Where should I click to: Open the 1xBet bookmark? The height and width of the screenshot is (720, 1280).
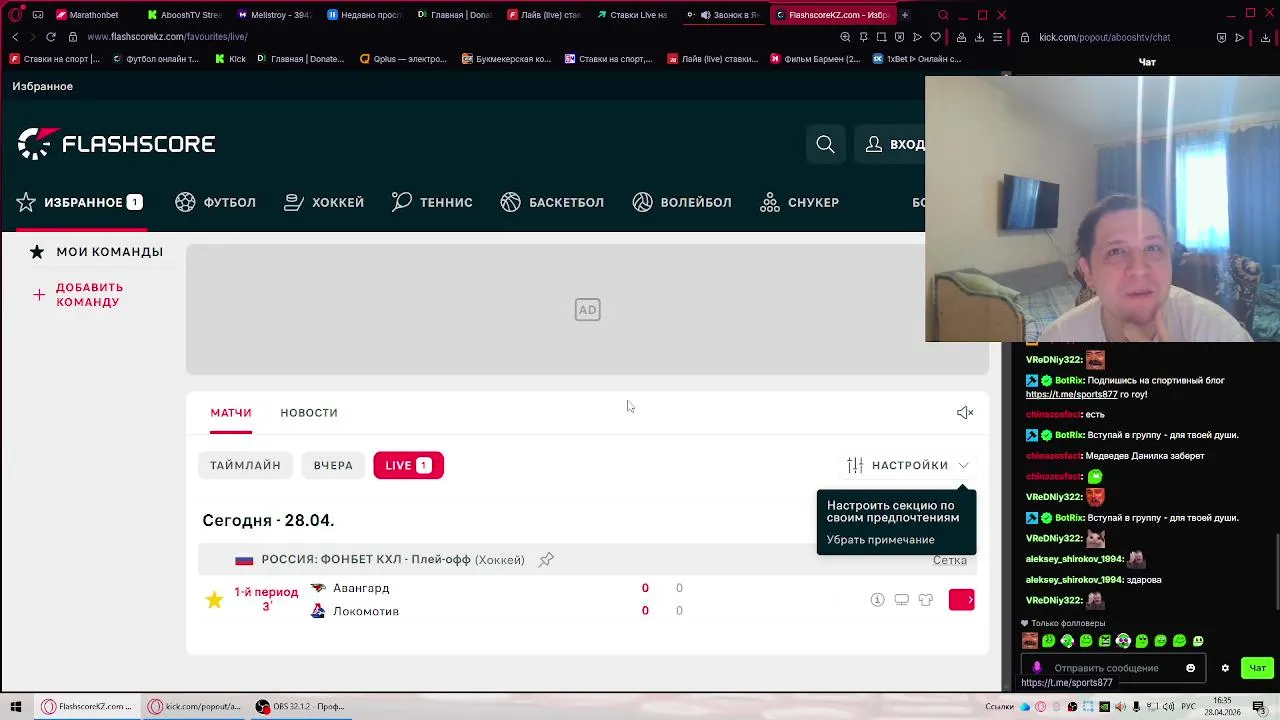917,59
